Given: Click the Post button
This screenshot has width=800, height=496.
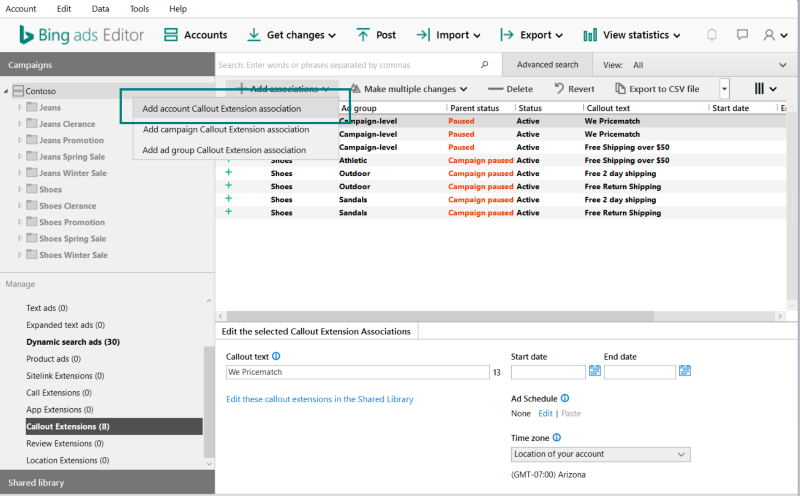Looking at the screenshot, I should pos(376,35).
